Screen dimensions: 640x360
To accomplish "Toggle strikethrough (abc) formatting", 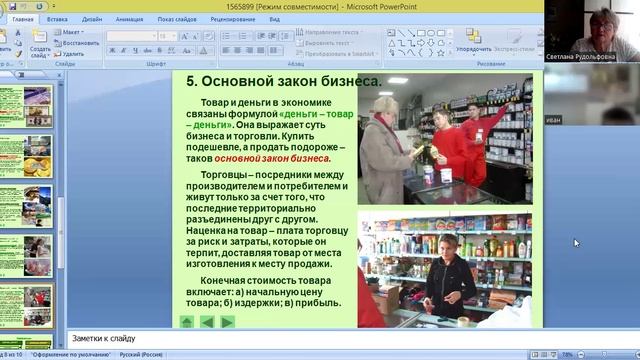I will point(147,51).
